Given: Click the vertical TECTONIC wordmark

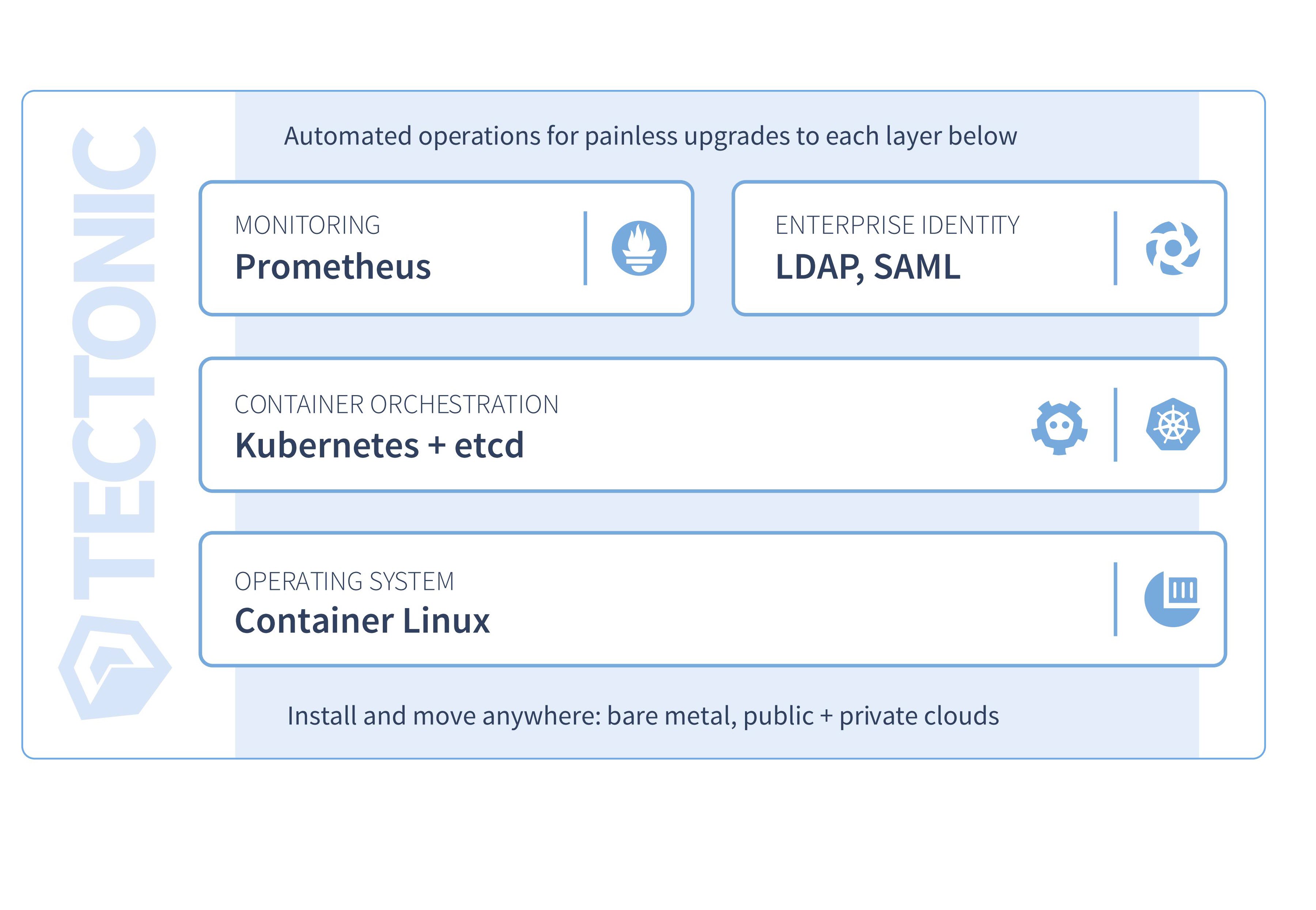Looking at the screenshot, I should [x=114, y=363].
